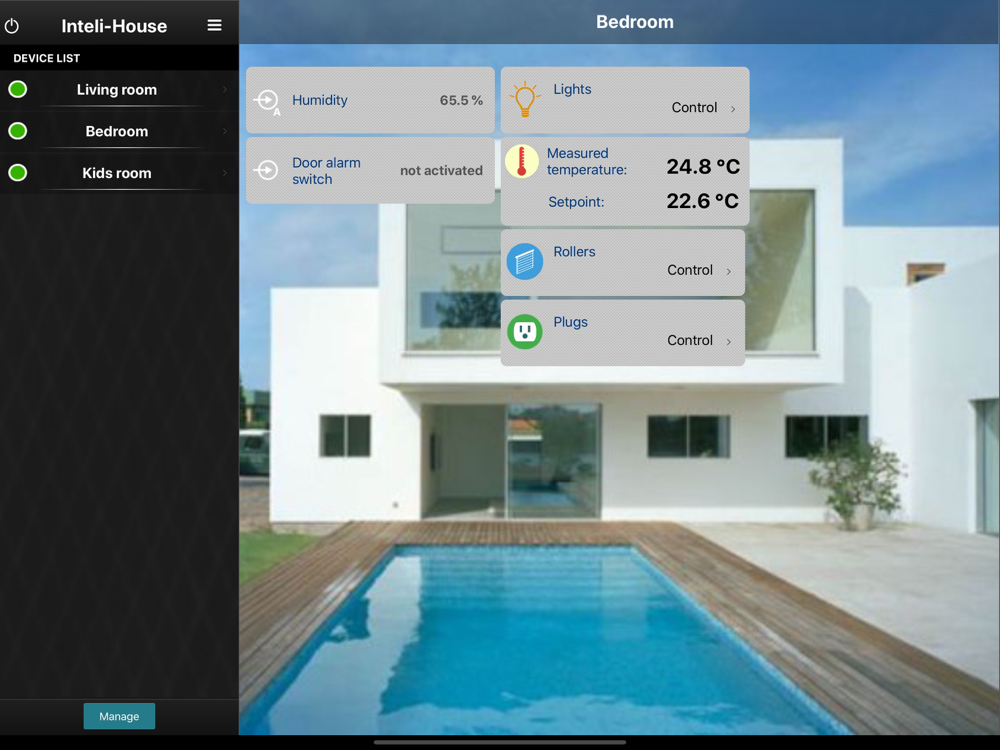Select the blue Rollers blinds icon
1000x750 pixels.
(x=524, y=261)
